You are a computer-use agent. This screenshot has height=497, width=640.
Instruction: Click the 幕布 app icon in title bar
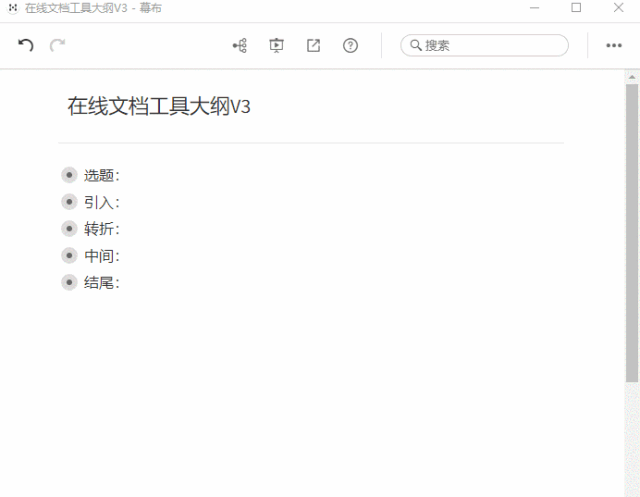(x=13, y=8)
